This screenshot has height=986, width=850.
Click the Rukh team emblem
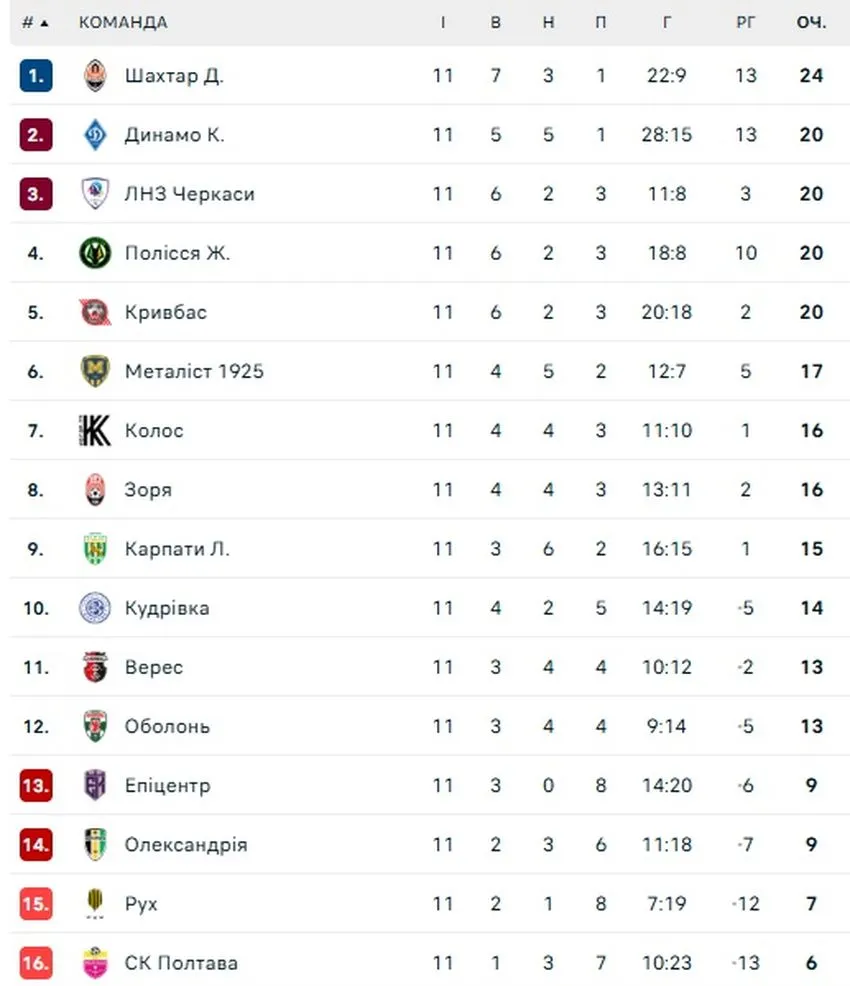[95, 904]
